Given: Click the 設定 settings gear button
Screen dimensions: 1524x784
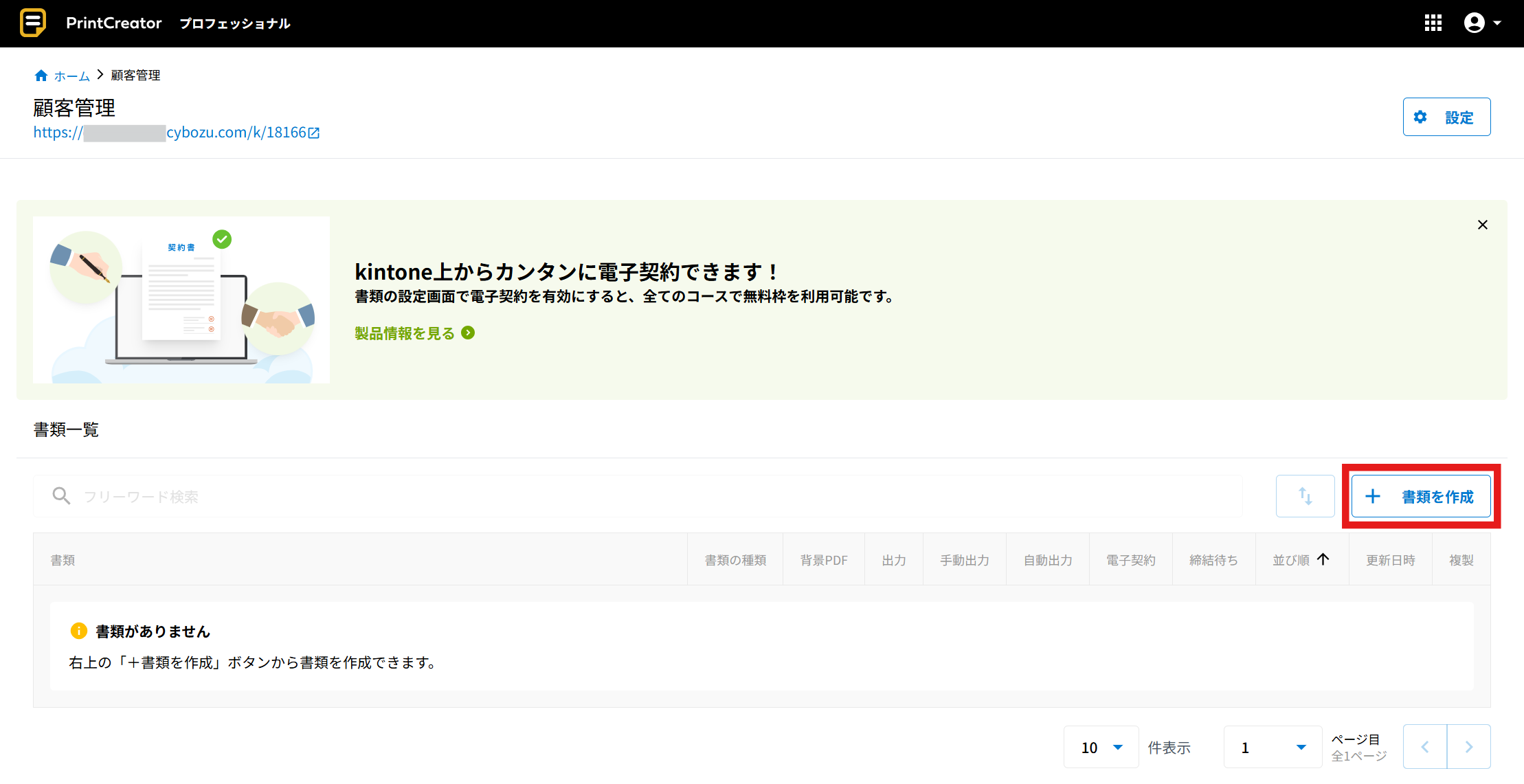Looking at the screenshot, I should [1446, 117].
